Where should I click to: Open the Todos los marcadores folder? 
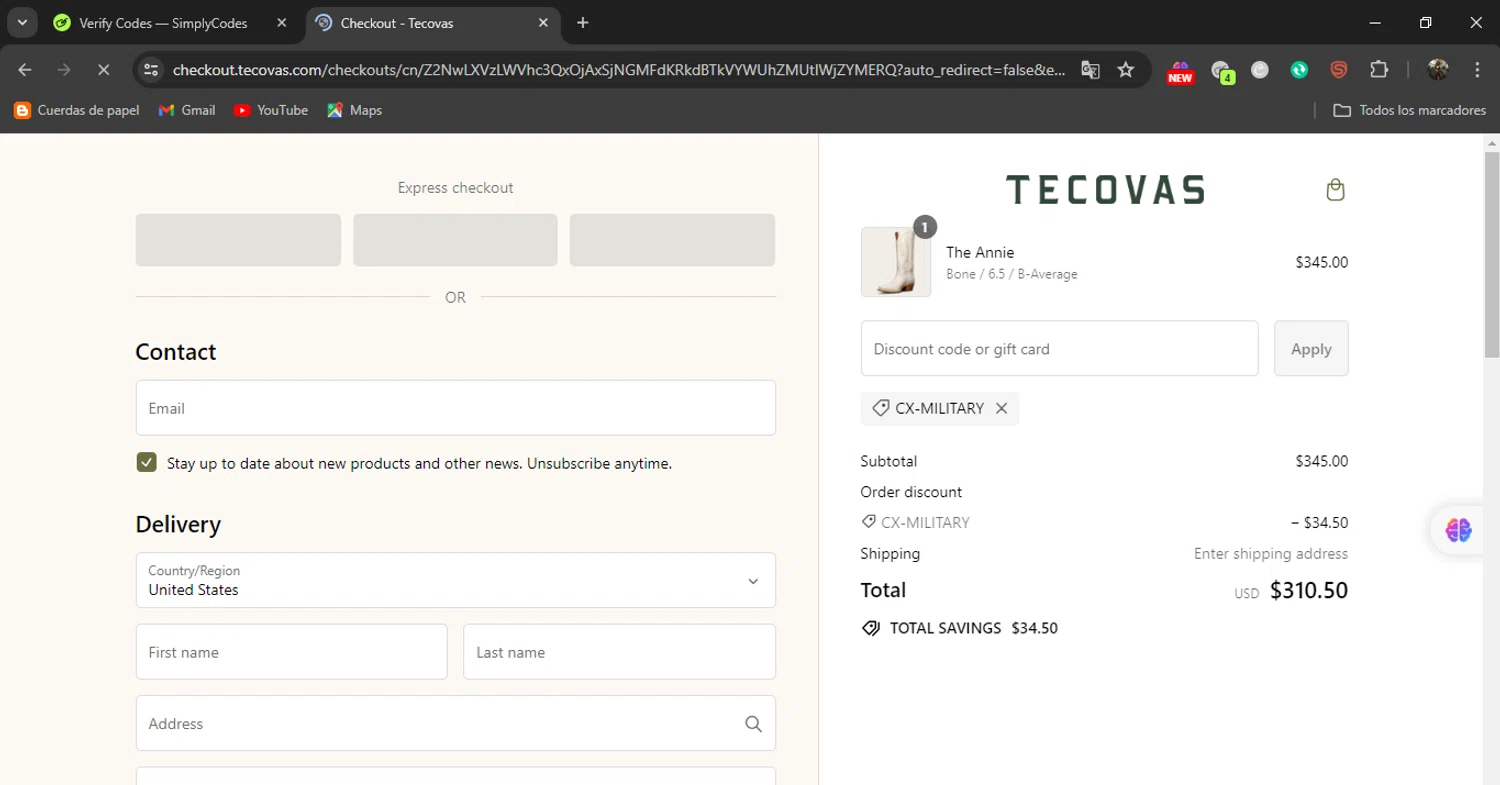tap(1410, 110)
